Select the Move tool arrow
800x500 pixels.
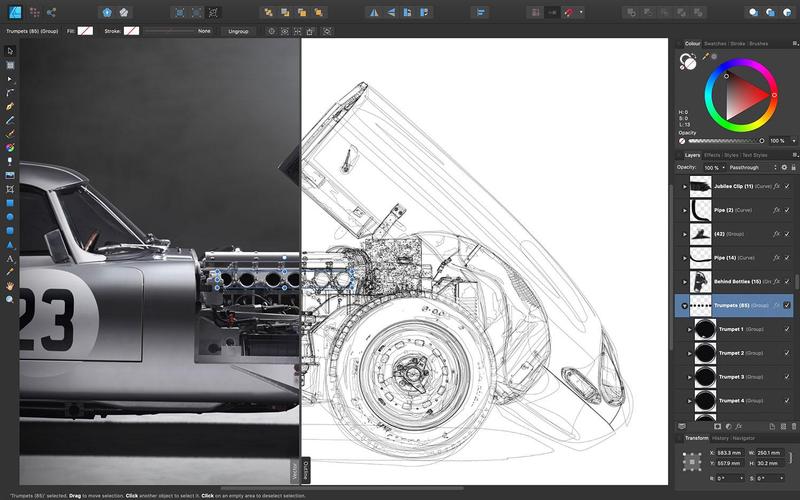tap(10, 51)
